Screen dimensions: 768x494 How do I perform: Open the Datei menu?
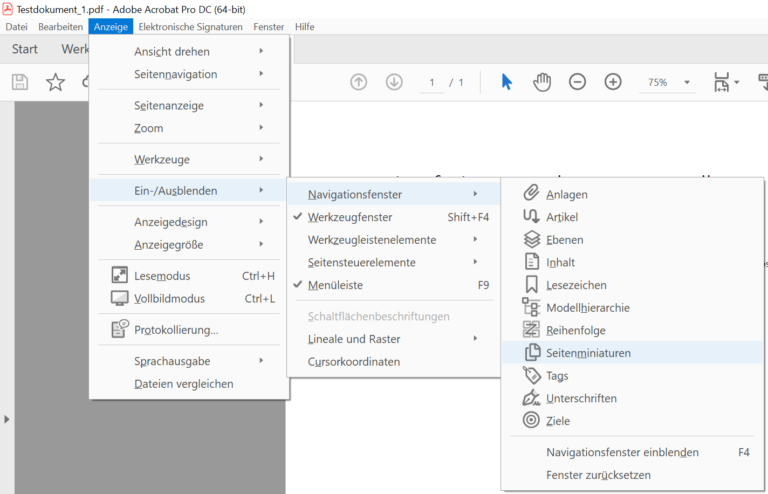tap(16, 26)
